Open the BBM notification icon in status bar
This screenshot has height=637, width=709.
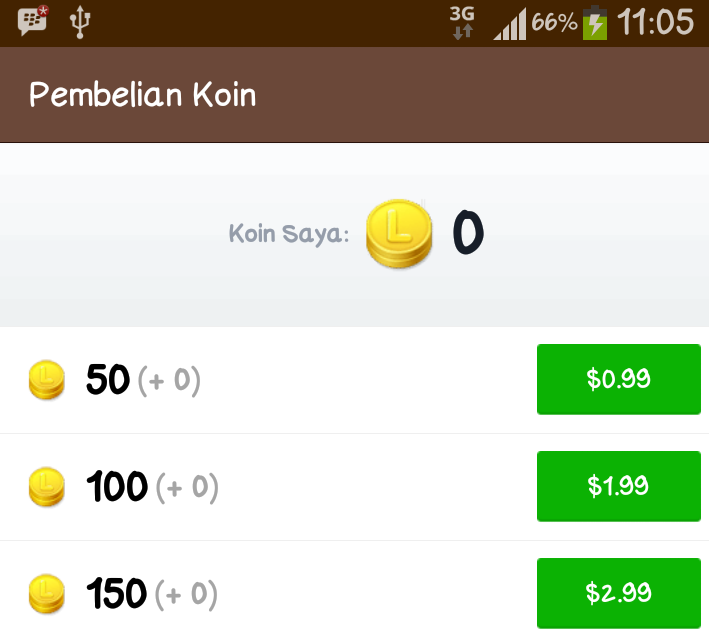tap(33, 21)
